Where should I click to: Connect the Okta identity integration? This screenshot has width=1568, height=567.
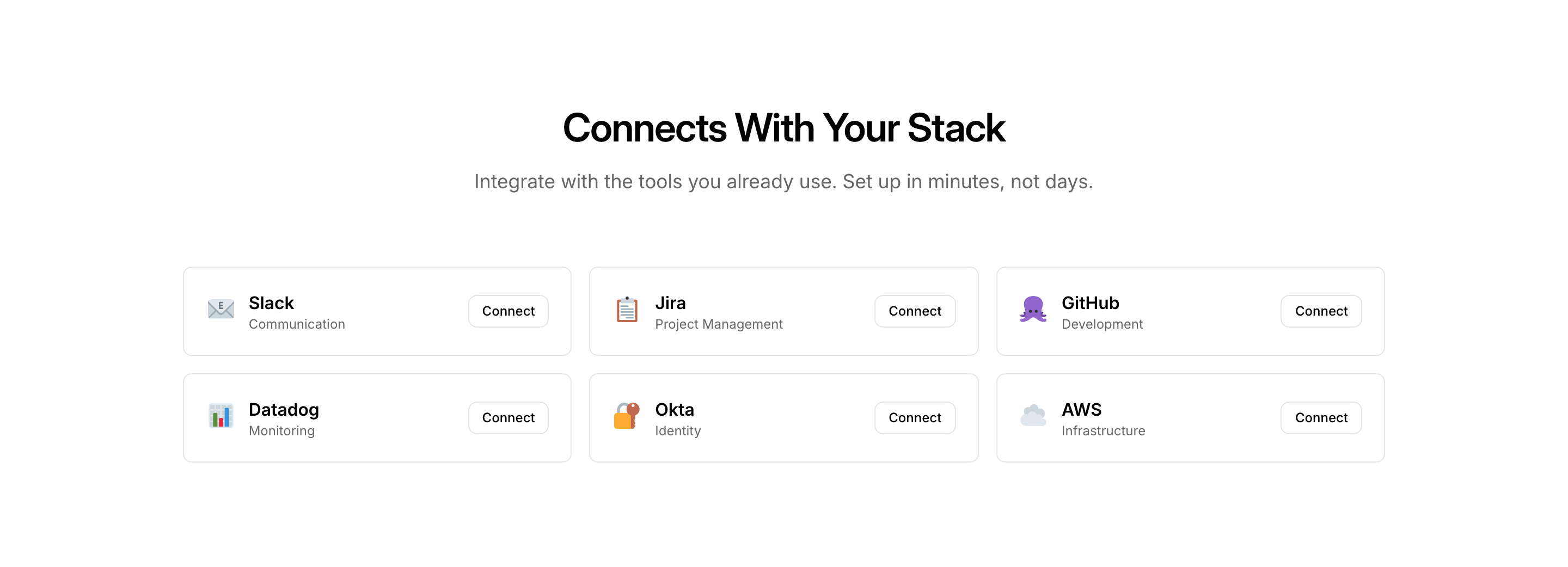point(914,417)
